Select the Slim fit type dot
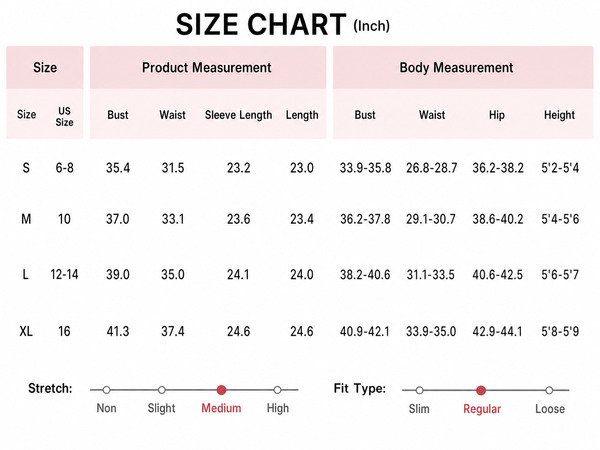The width and height of the screenshot is (600, 450). (419, 390)
